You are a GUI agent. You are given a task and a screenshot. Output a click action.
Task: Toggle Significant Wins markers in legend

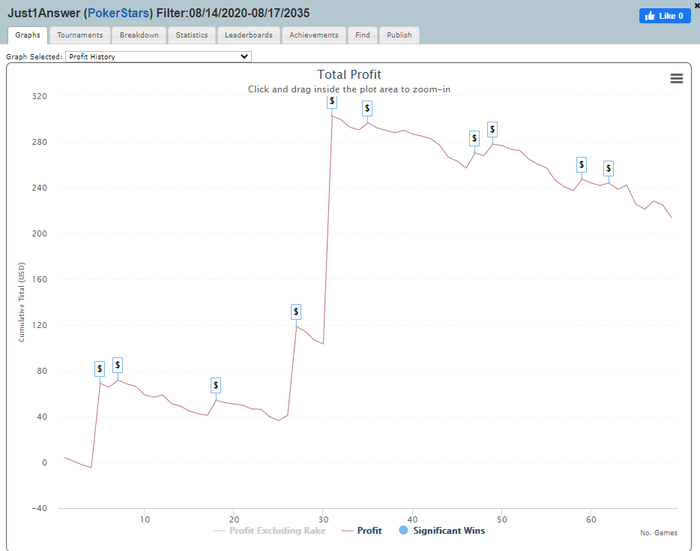446,530
